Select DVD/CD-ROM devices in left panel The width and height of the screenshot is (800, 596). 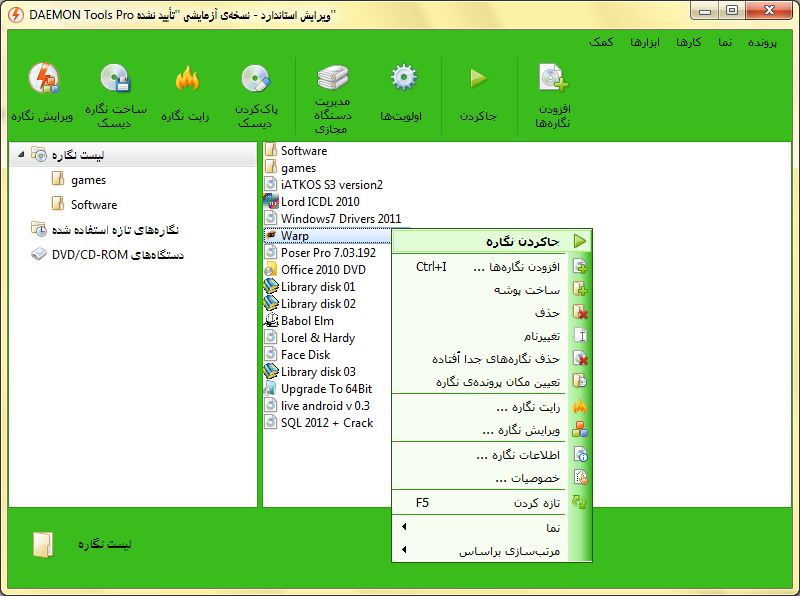[x=117, y=255]
